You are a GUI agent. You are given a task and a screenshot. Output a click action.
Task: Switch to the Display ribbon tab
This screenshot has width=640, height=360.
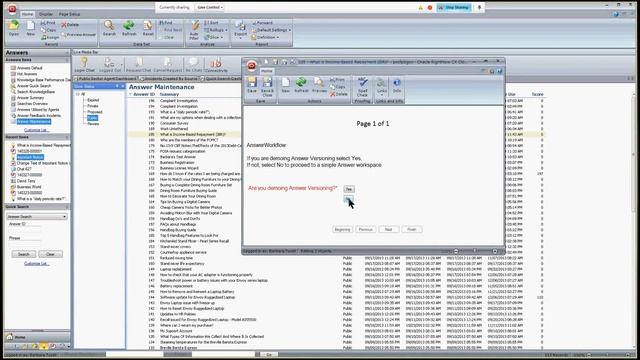(x=46, y=14)
